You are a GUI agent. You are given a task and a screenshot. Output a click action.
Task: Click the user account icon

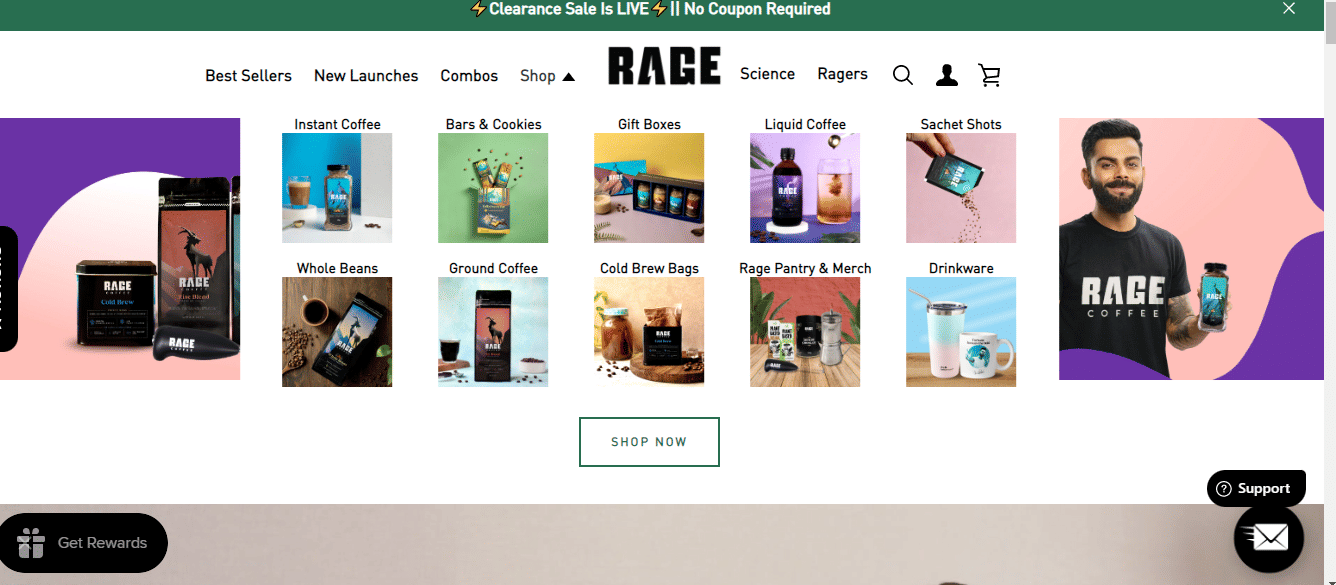point(946,75)
